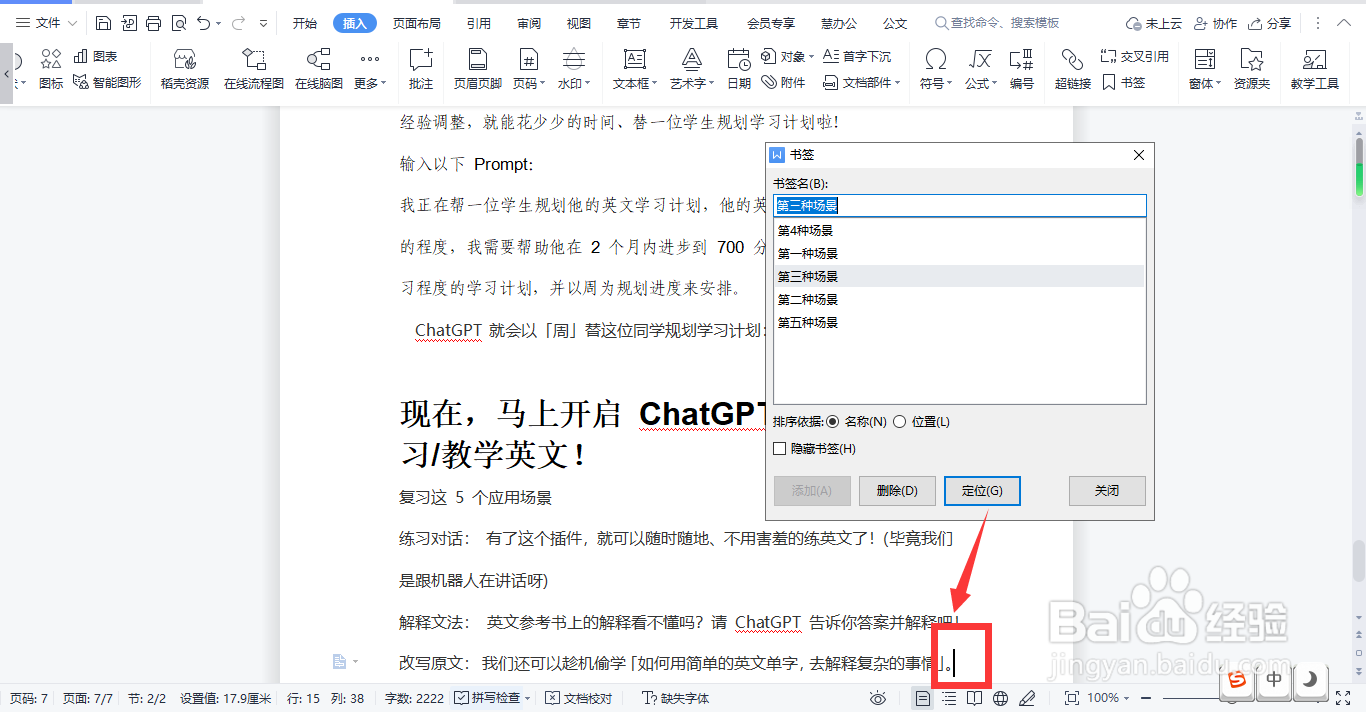Click the 日期 date insert icon
The image size is (1366, 712).
(x=739, y=69)
